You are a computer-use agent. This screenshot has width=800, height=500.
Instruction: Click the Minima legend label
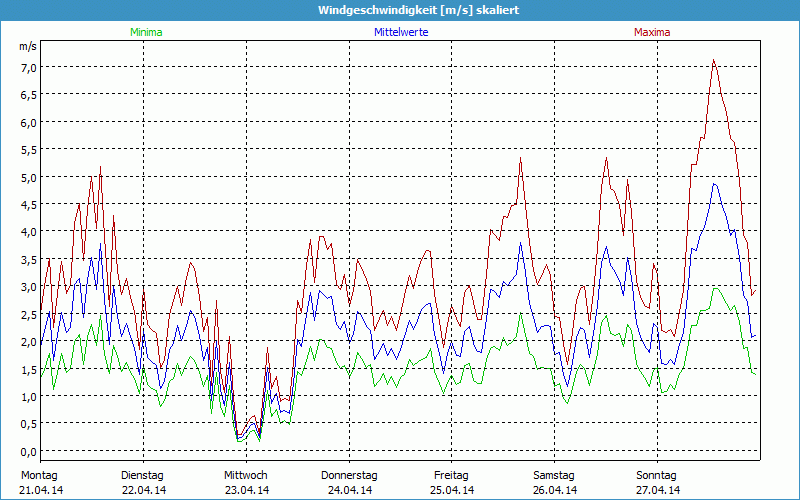point(146,32)
